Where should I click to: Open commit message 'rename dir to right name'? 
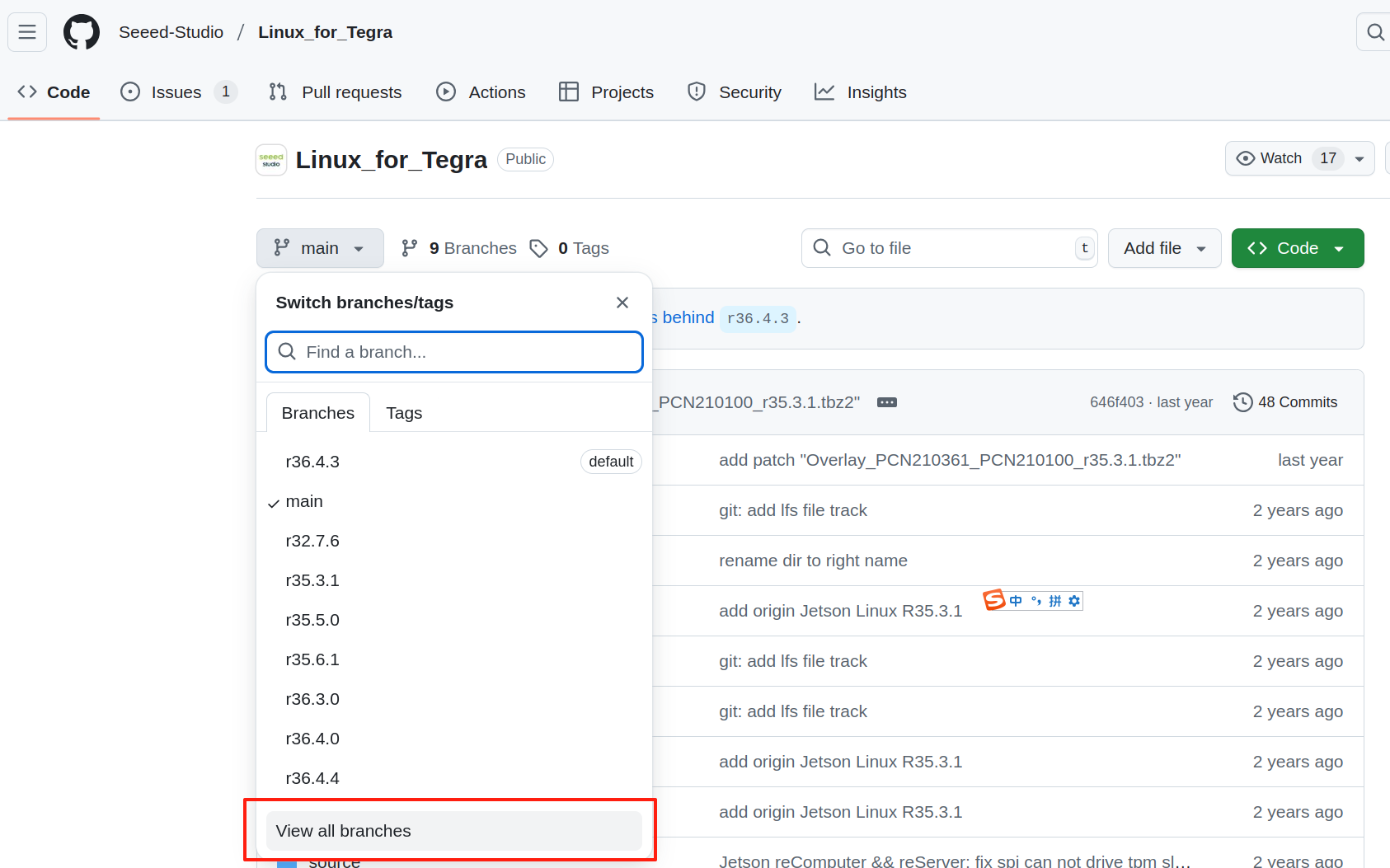coord(813,561)
